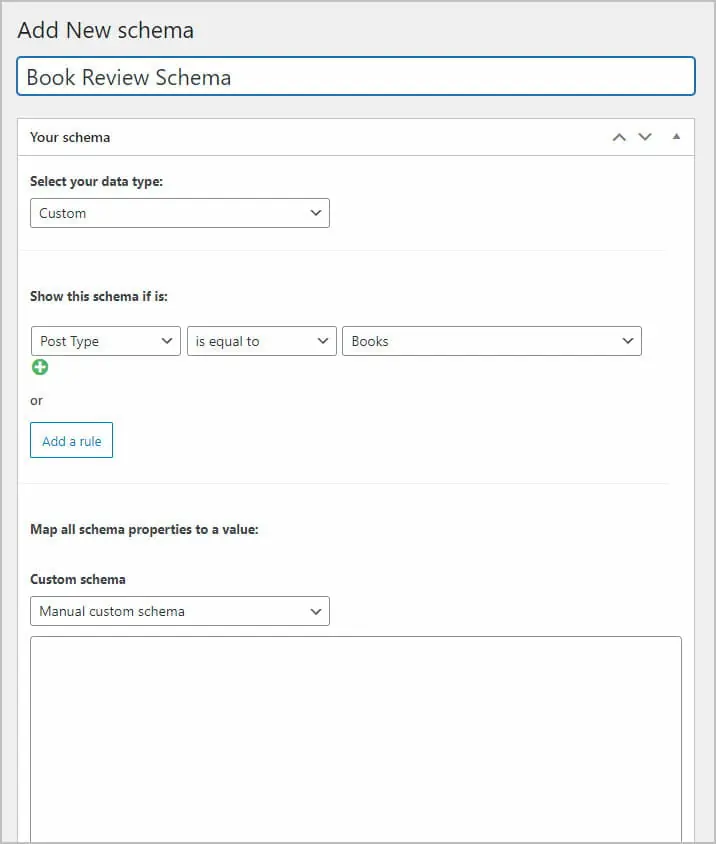Click the chevron on the Post Type selector
Screen dimensions: 716x844
[x=165, y=340]
